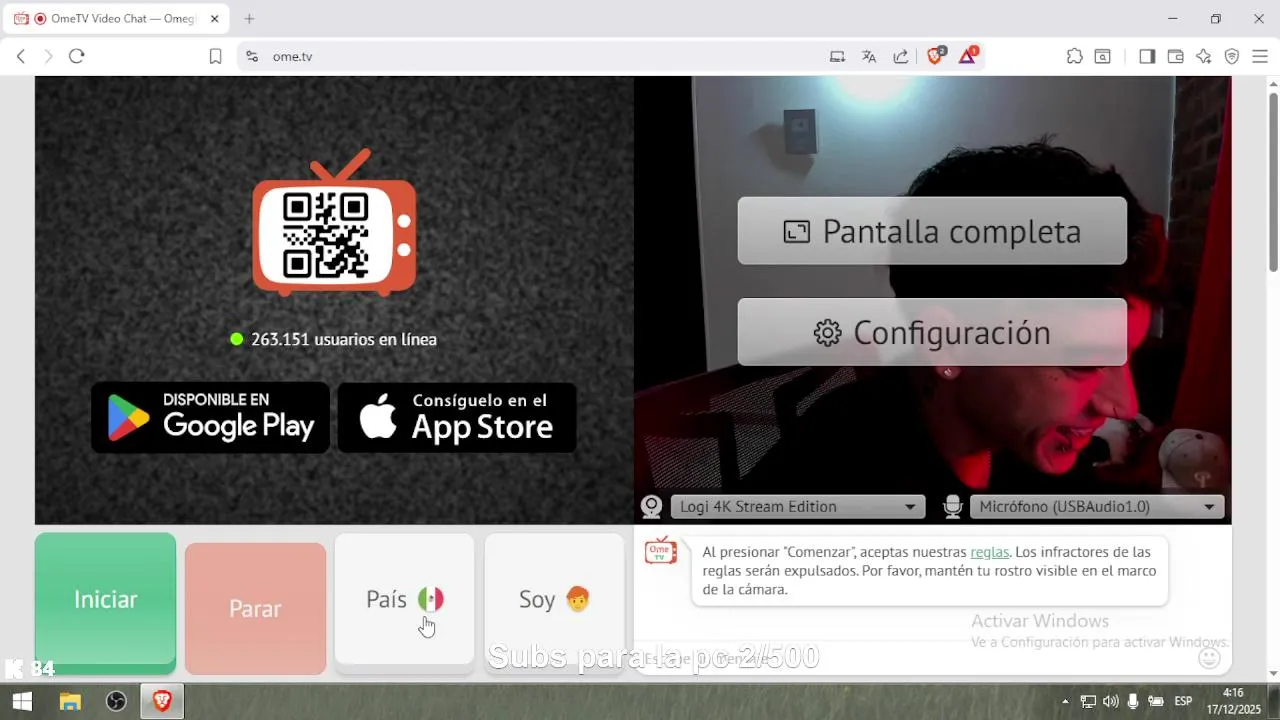
Task: Open Brave Rewards triangle icon
Action: click(968, 56)
